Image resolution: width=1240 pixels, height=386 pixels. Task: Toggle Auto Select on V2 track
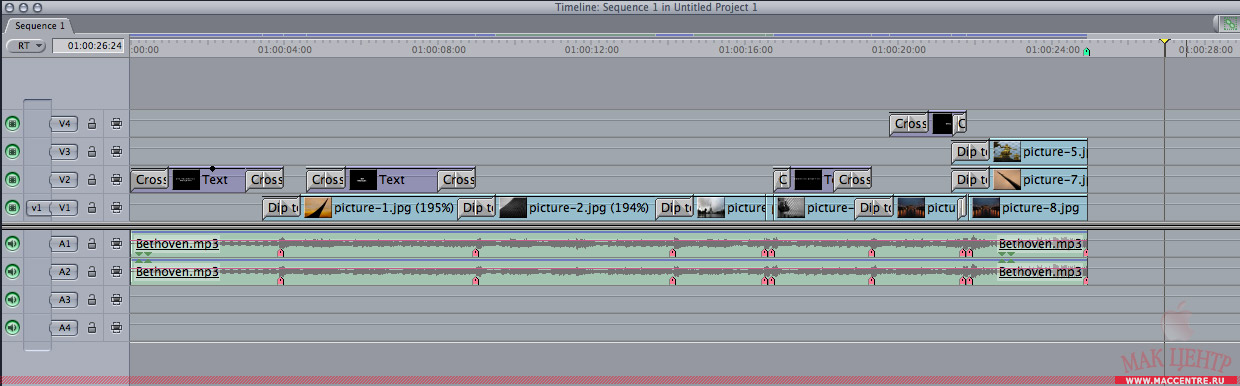coord(116,180)
